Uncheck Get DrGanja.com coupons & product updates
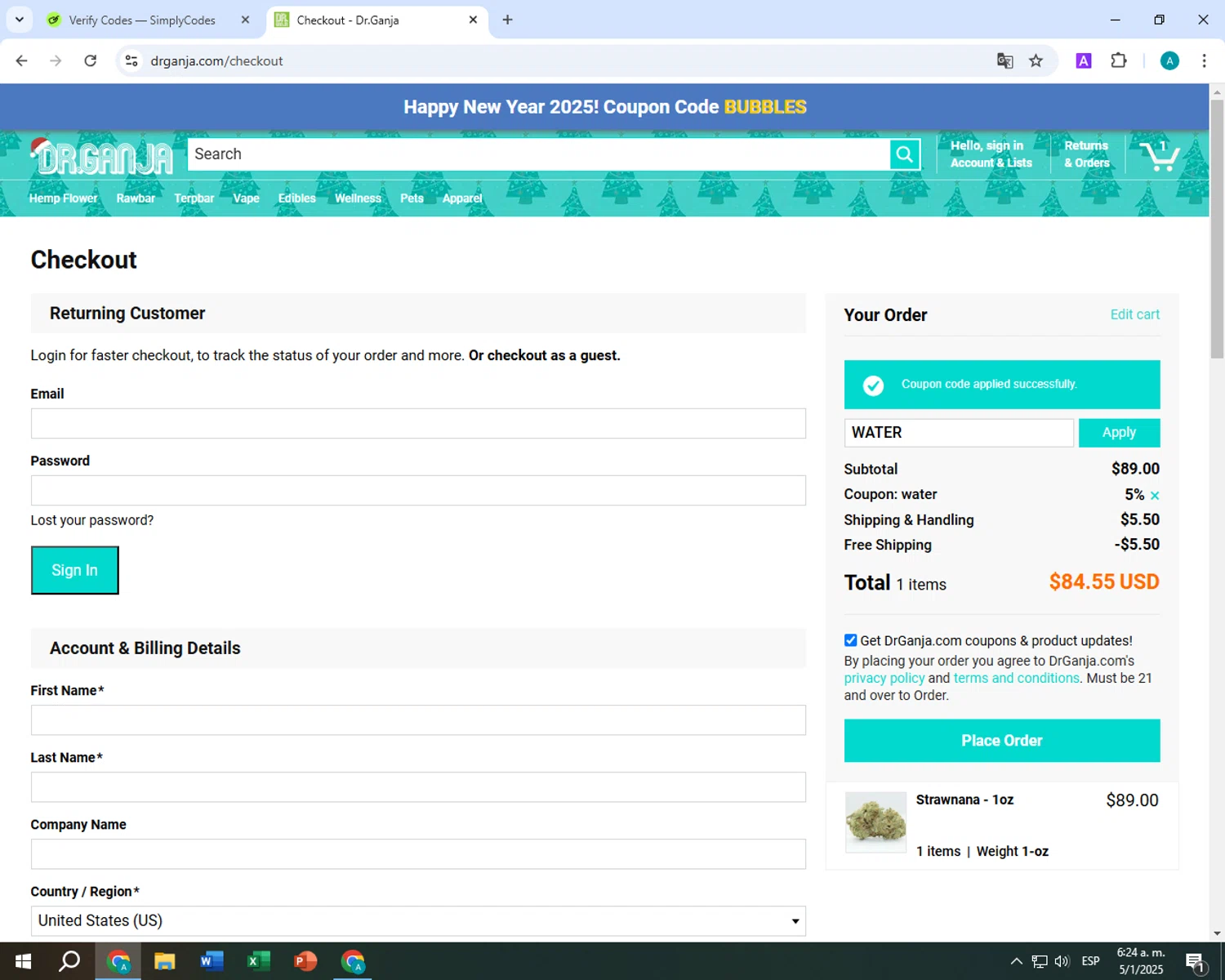The width and height of the screenshot is (1225, 980). pyautogui.click(x=851, y=640)
